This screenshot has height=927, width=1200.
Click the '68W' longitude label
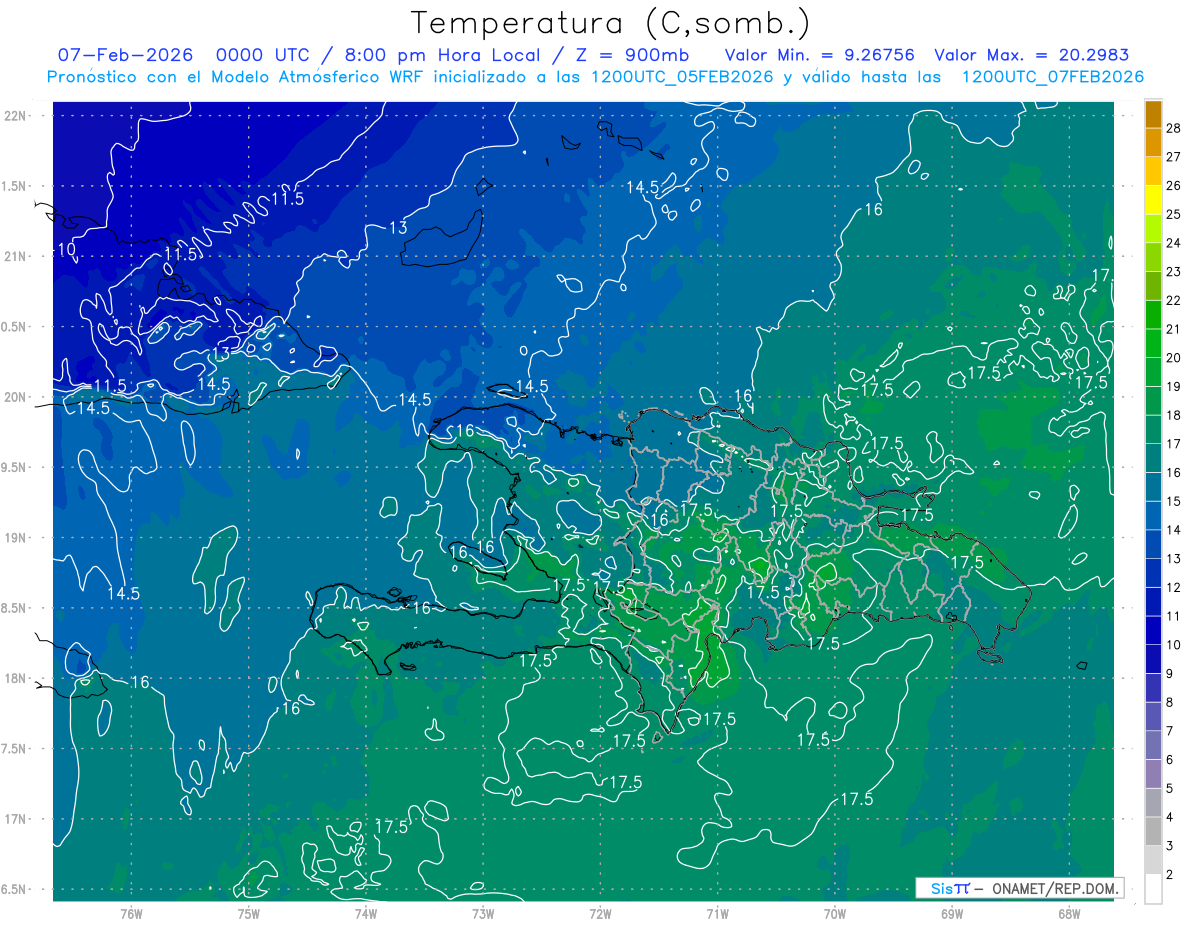click(1069, 913)
